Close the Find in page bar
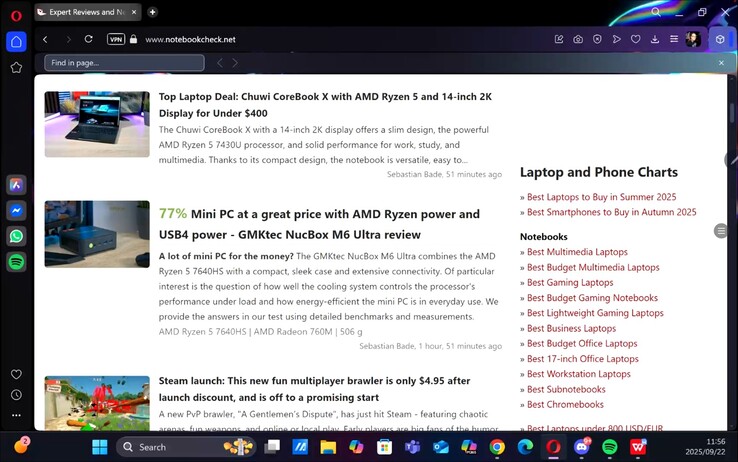The height and width of the screenshot is (462, 738). click(x=721, y=63)
